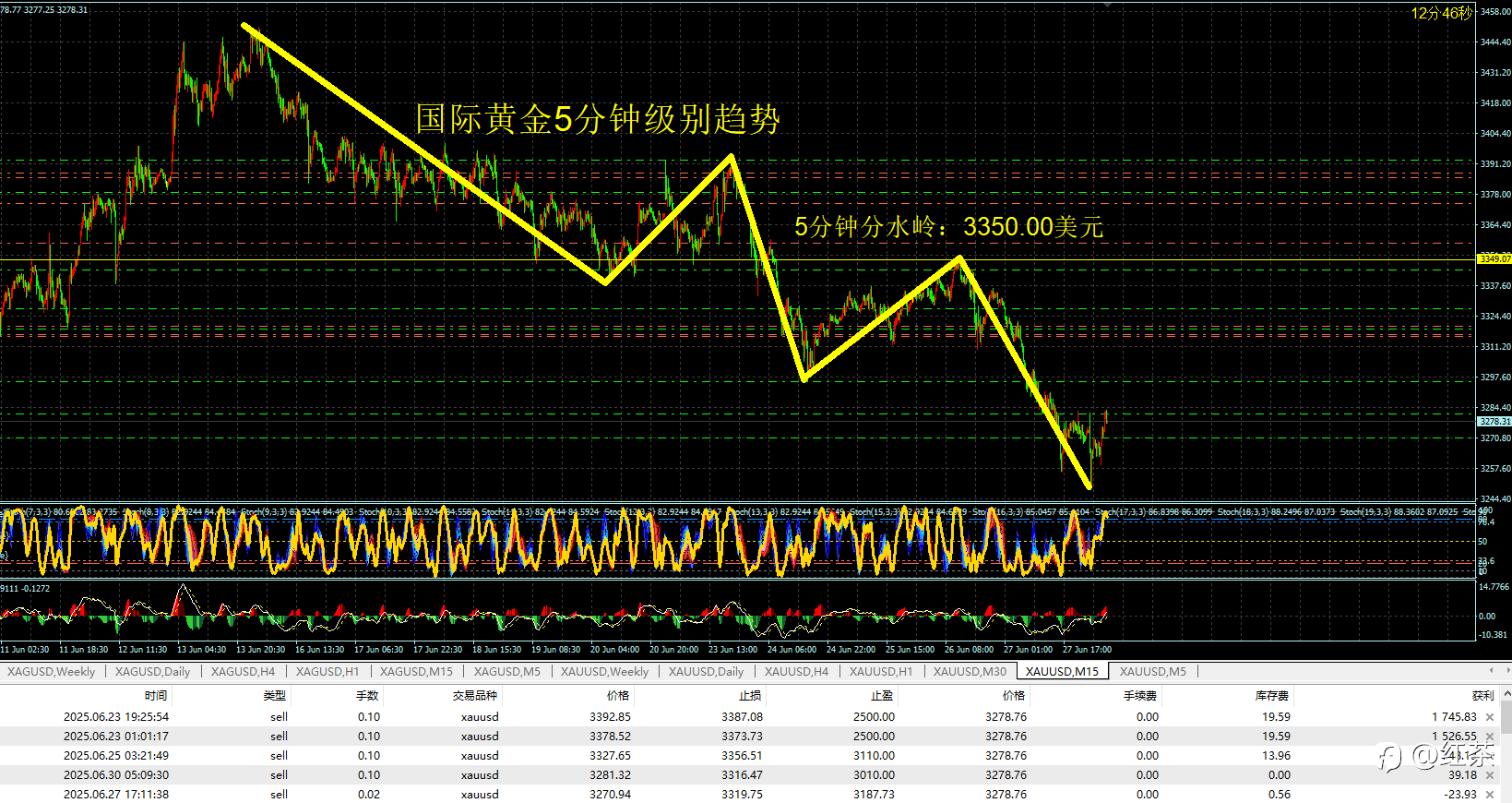Viewport: 1512px width, 803px height.
Task: Switch to the XAUUSD,H4 chart tab
Action: (796, 672)
